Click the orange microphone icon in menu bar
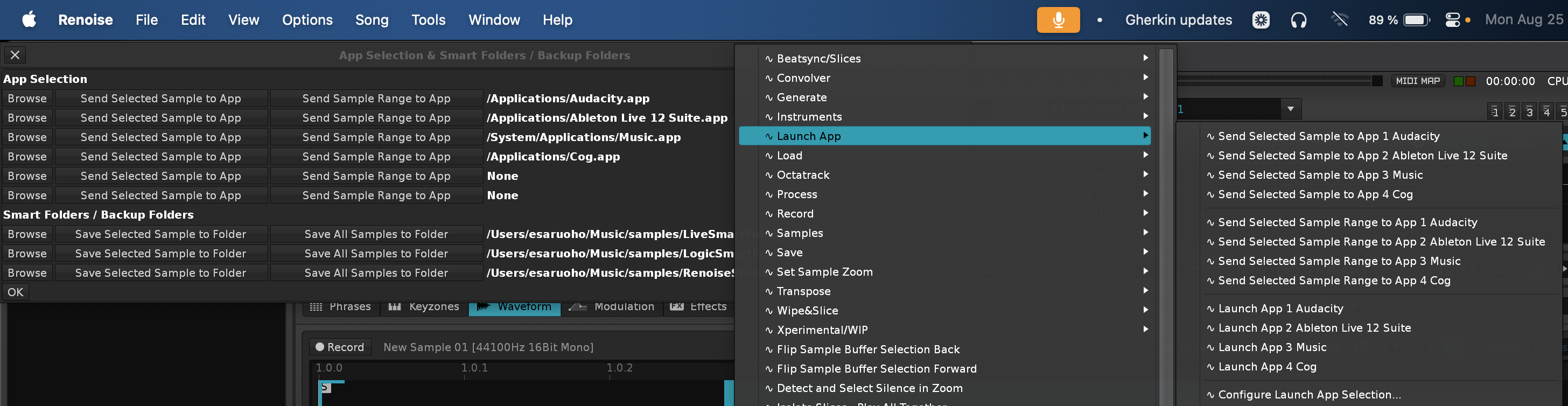Viewport: 1568px width, 406px height. (x=1058, y=20)
